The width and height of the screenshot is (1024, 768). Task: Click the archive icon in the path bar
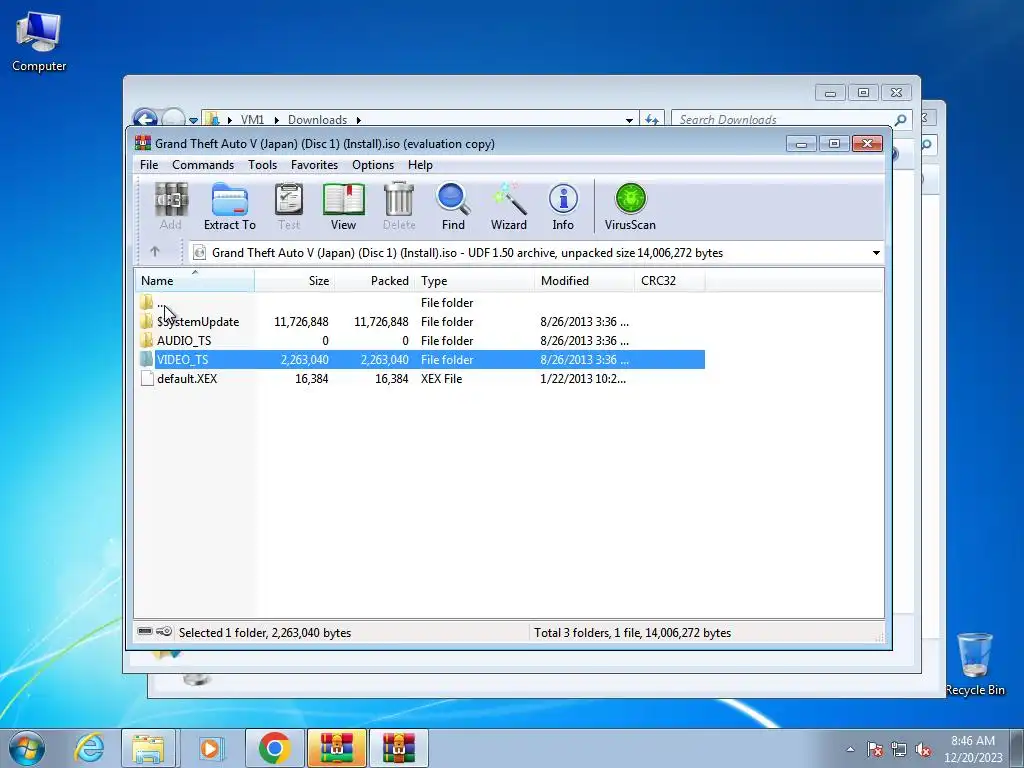tap(200, 253)
